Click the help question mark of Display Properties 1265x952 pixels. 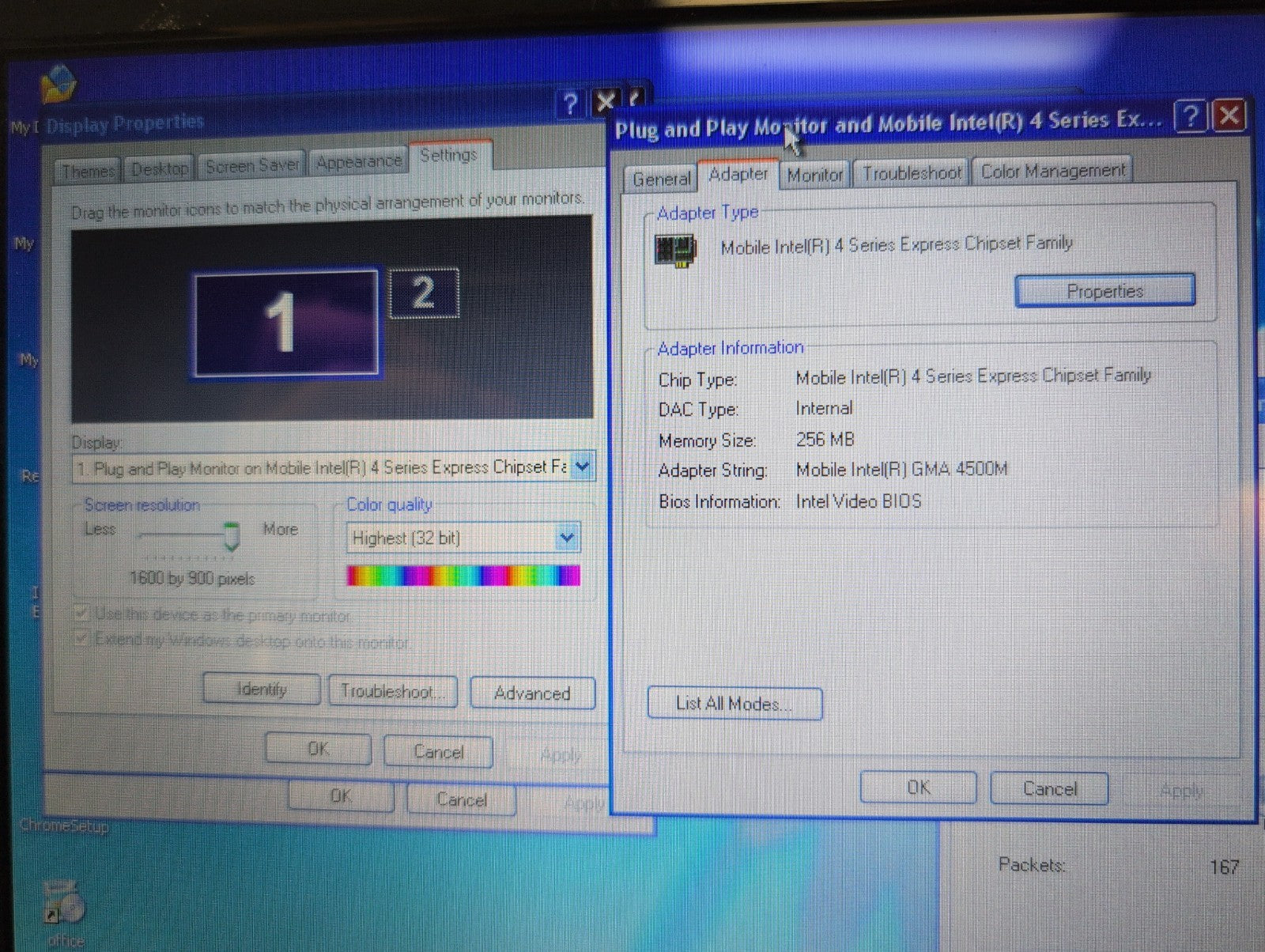click(570, 104)
